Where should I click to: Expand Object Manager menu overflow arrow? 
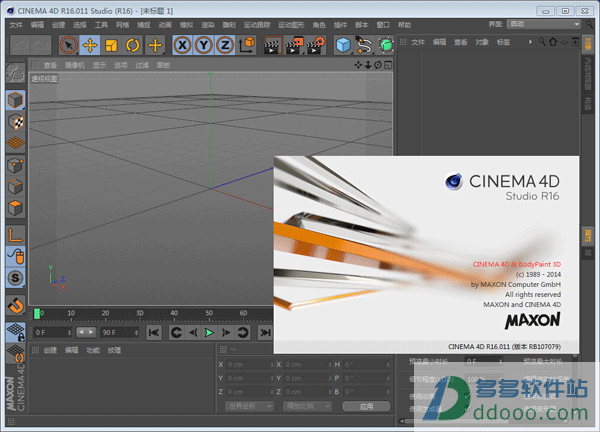[530, 42]
